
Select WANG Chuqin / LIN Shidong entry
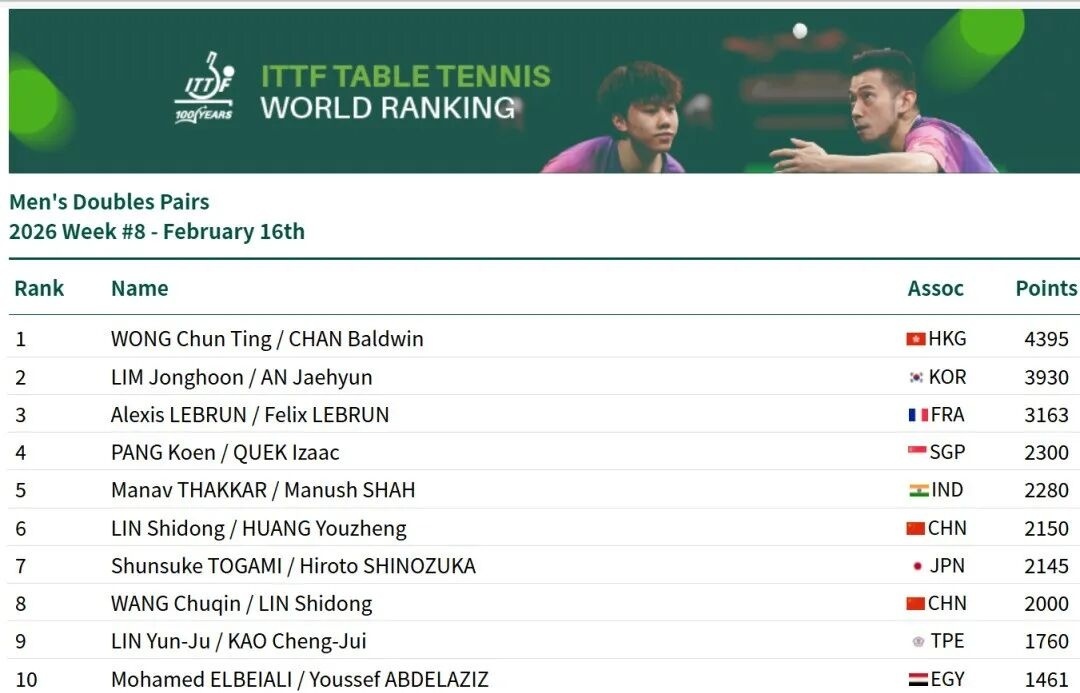(241, 604)
